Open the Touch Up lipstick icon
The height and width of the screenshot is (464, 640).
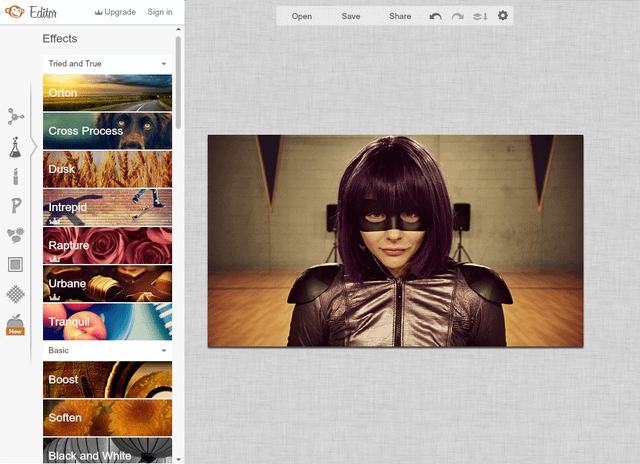(16, 177)
